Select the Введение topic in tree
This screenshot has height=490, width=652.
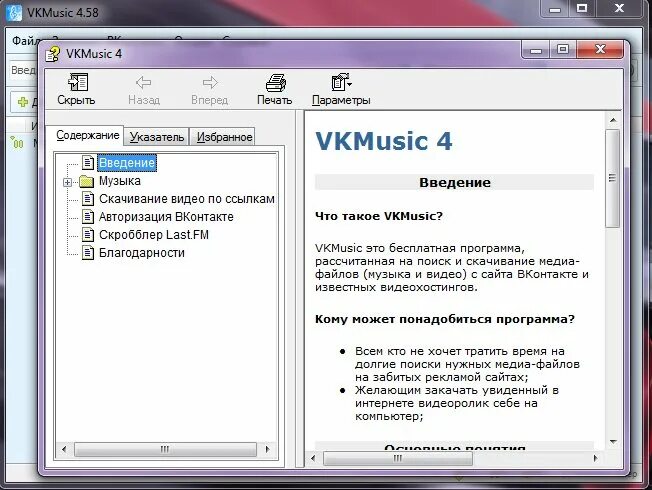(x=127, y=163)
